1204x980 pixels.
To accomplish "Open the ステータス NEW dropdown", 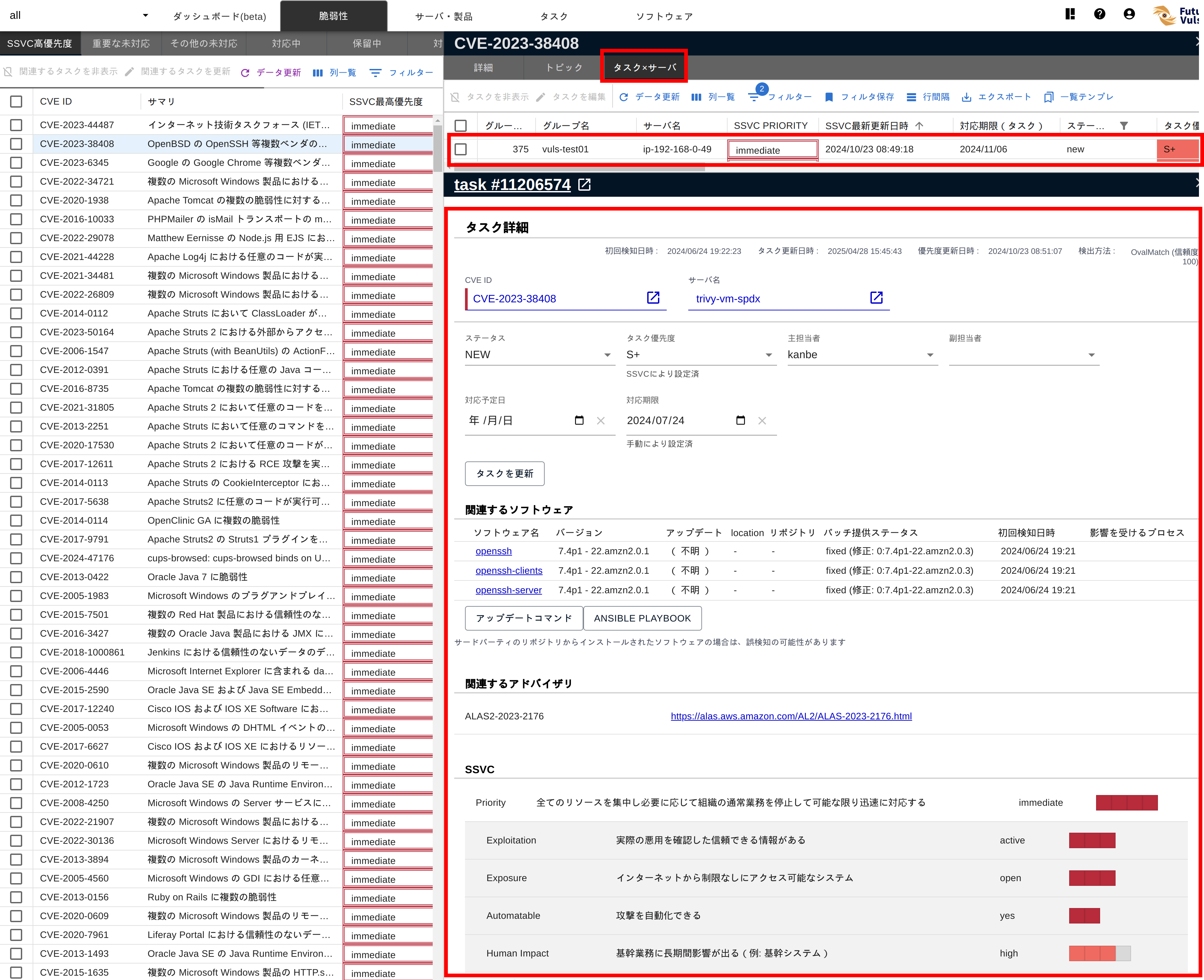I will 540,354.
